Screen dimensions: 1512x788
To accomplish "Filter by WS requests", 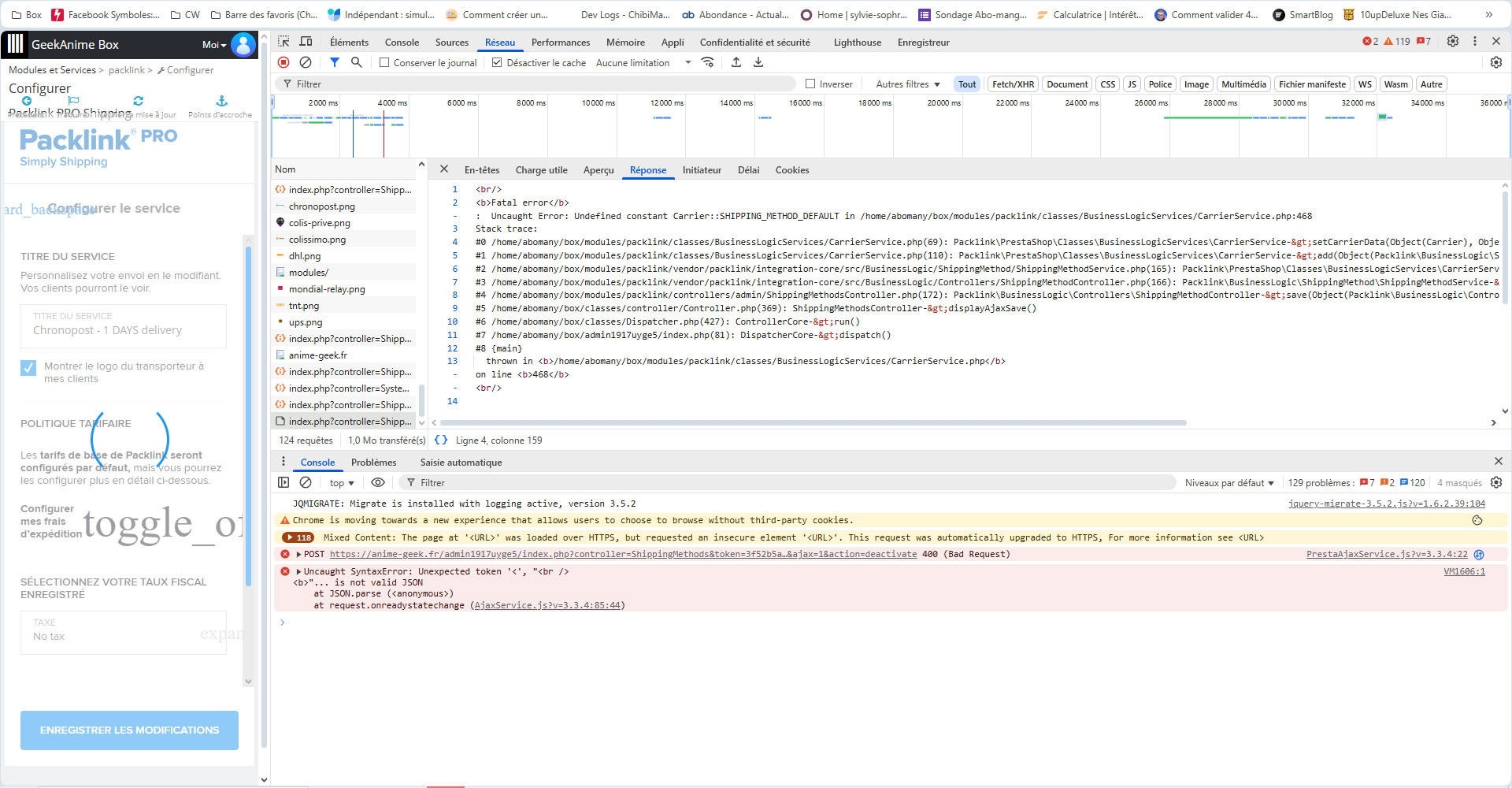I will 1365,84.
